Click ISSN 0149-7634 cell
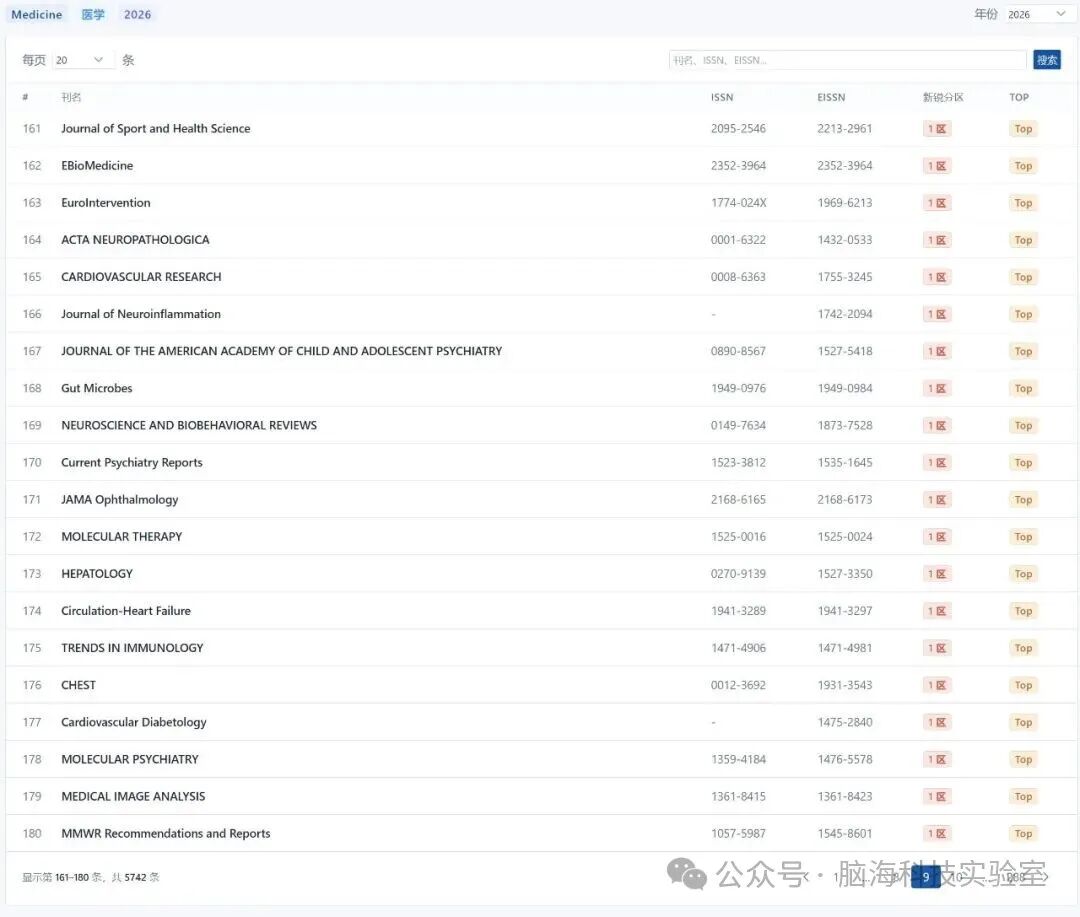Viewport: 1080px width, 917px height. click(x=738, y=426)
